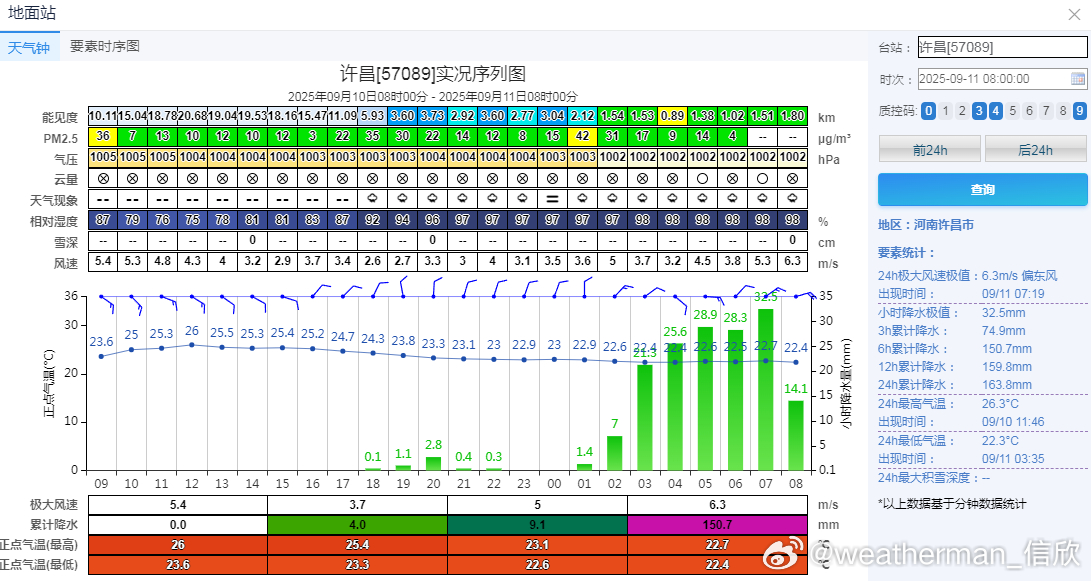Click the yellow PM2.5 cell showing 36
Image resolution: width=1091 pixels, height=581 pixels.
pyautogui.click(x=103, y=136)
